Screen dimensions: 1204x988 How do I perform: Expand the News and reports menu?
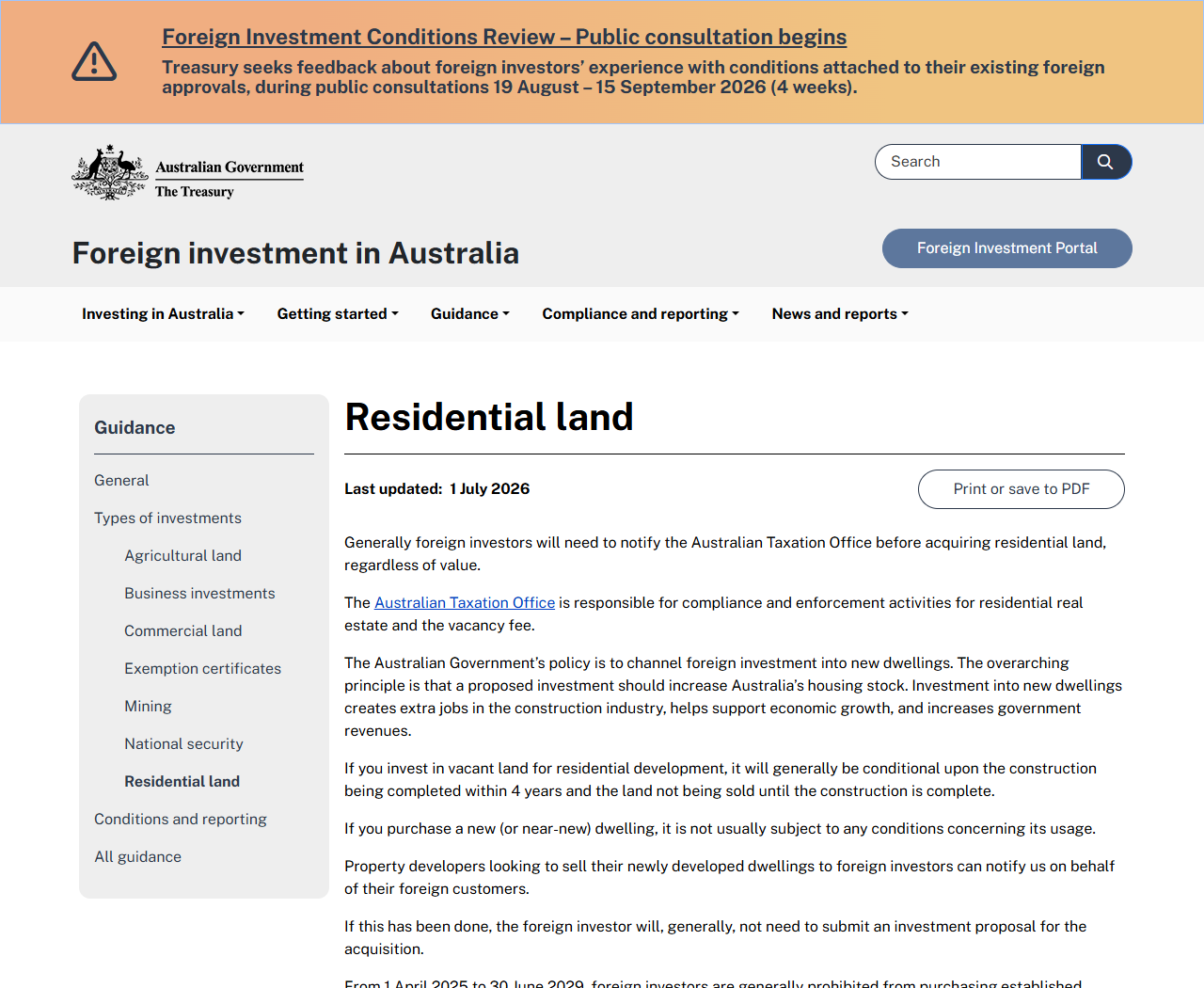pyautogui.click(x=840, y=314)
